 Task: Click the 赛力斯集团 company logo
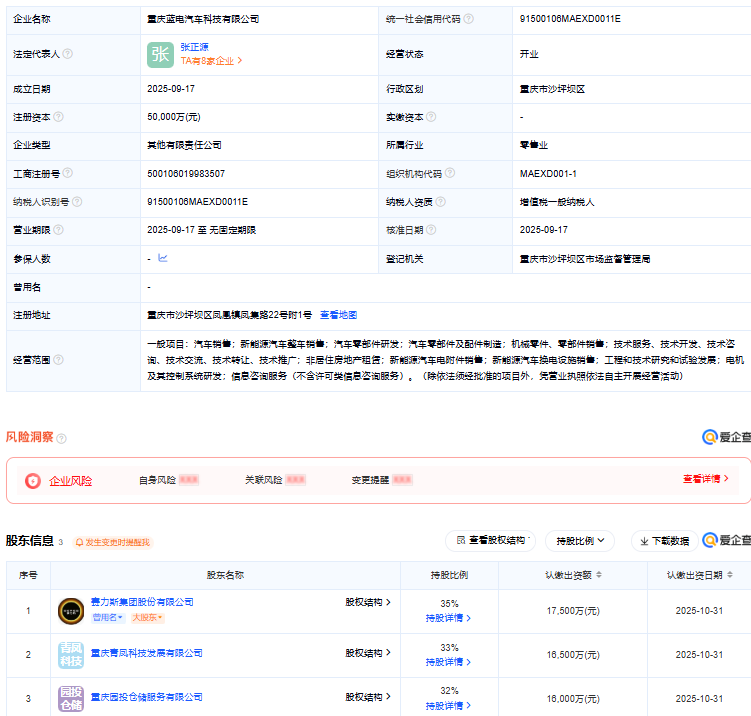(70, 609)
